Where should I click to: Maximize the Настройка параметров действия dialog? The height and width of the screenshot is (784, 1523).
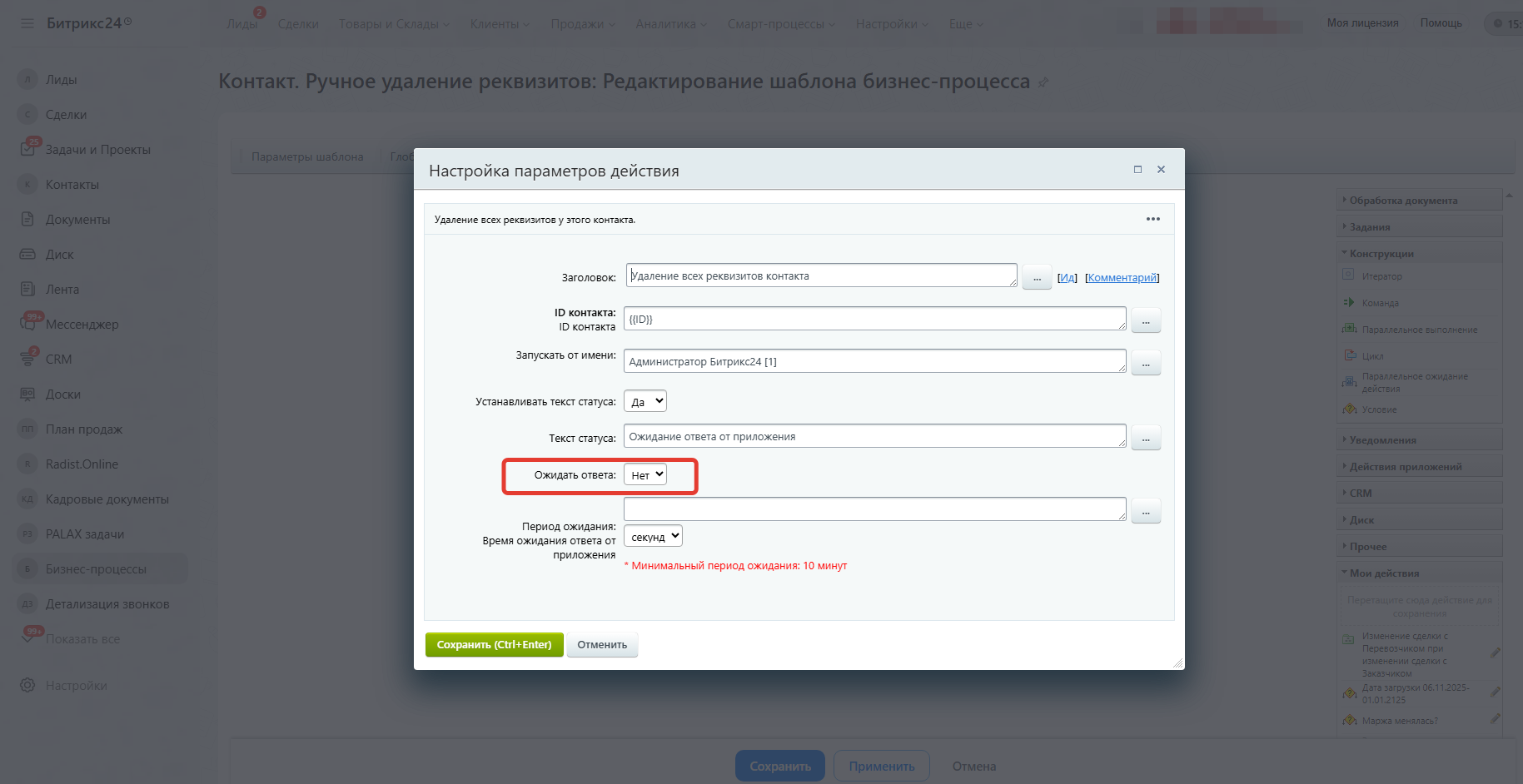click(1137, 170)
